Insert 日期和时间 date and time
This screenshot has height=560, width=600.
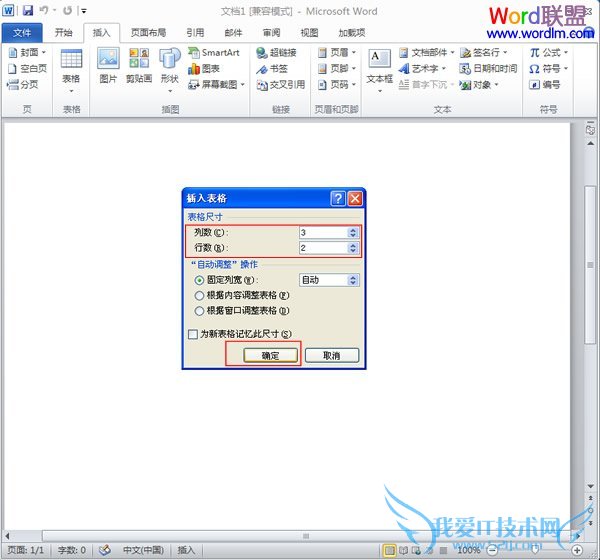488,69
